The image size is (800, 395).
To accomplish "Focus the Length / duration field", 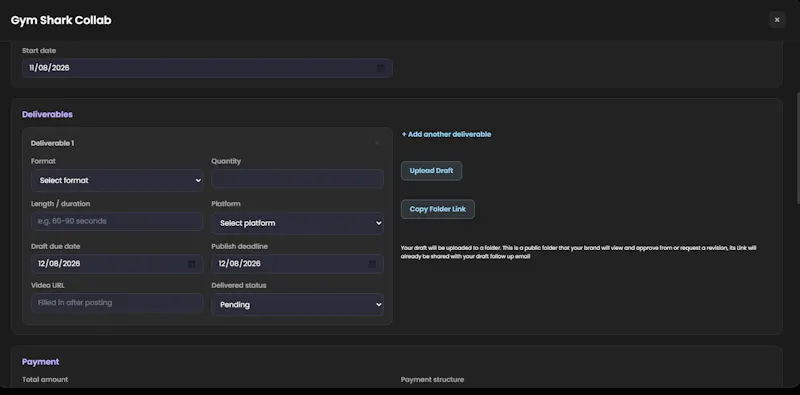I will (x=117, y=221).
